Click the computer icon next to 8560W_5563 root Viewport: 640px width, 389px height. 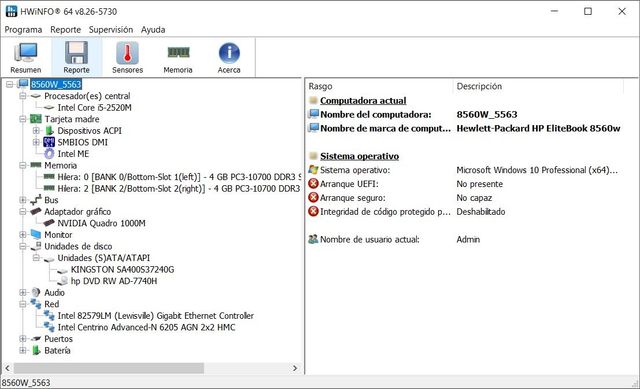[x=23, y=84]
